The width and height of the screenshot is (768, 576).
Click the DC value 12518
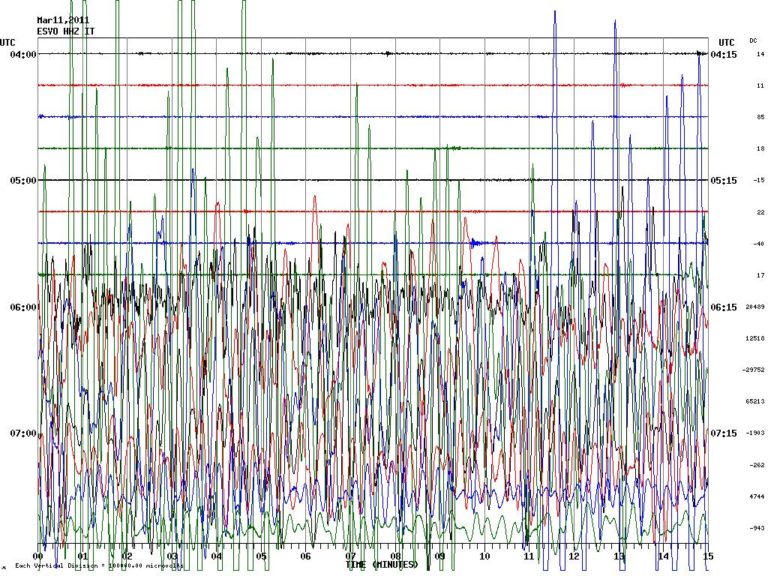(755, 338)
